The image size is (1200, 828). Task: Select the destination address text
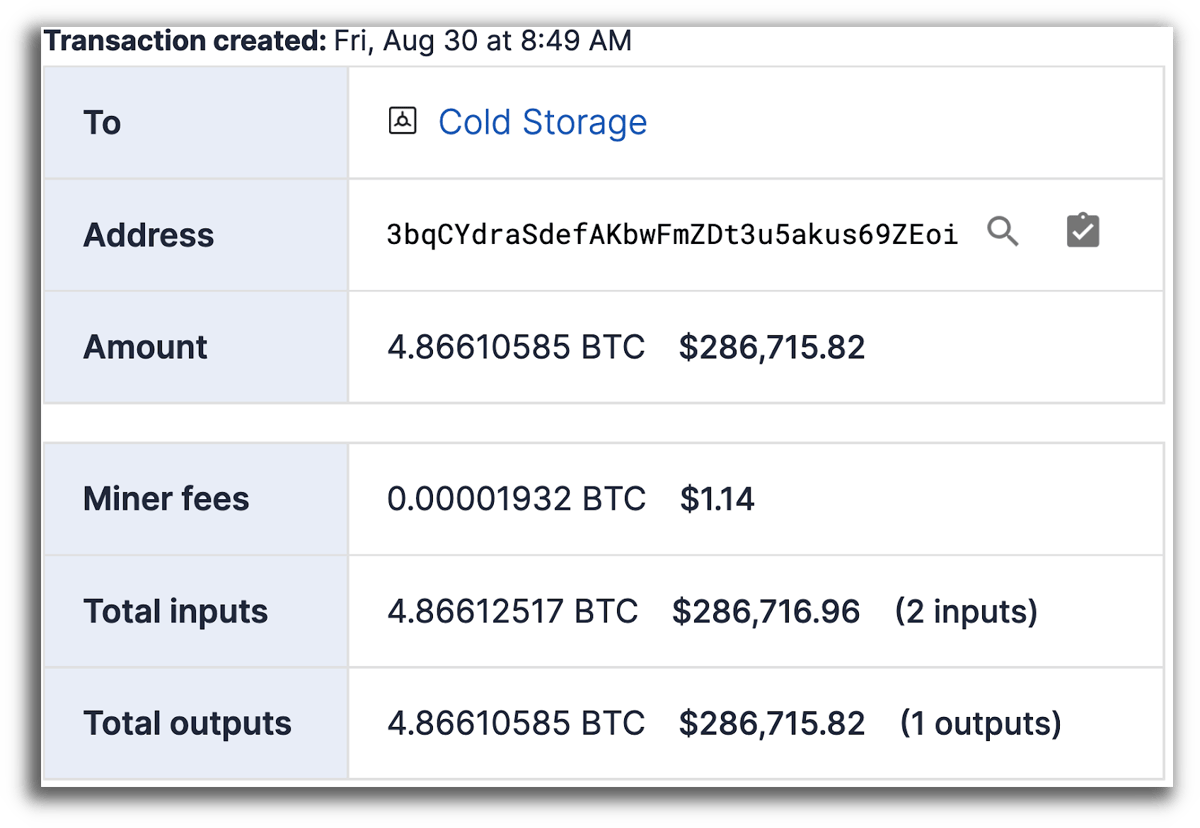coord(672,235)
